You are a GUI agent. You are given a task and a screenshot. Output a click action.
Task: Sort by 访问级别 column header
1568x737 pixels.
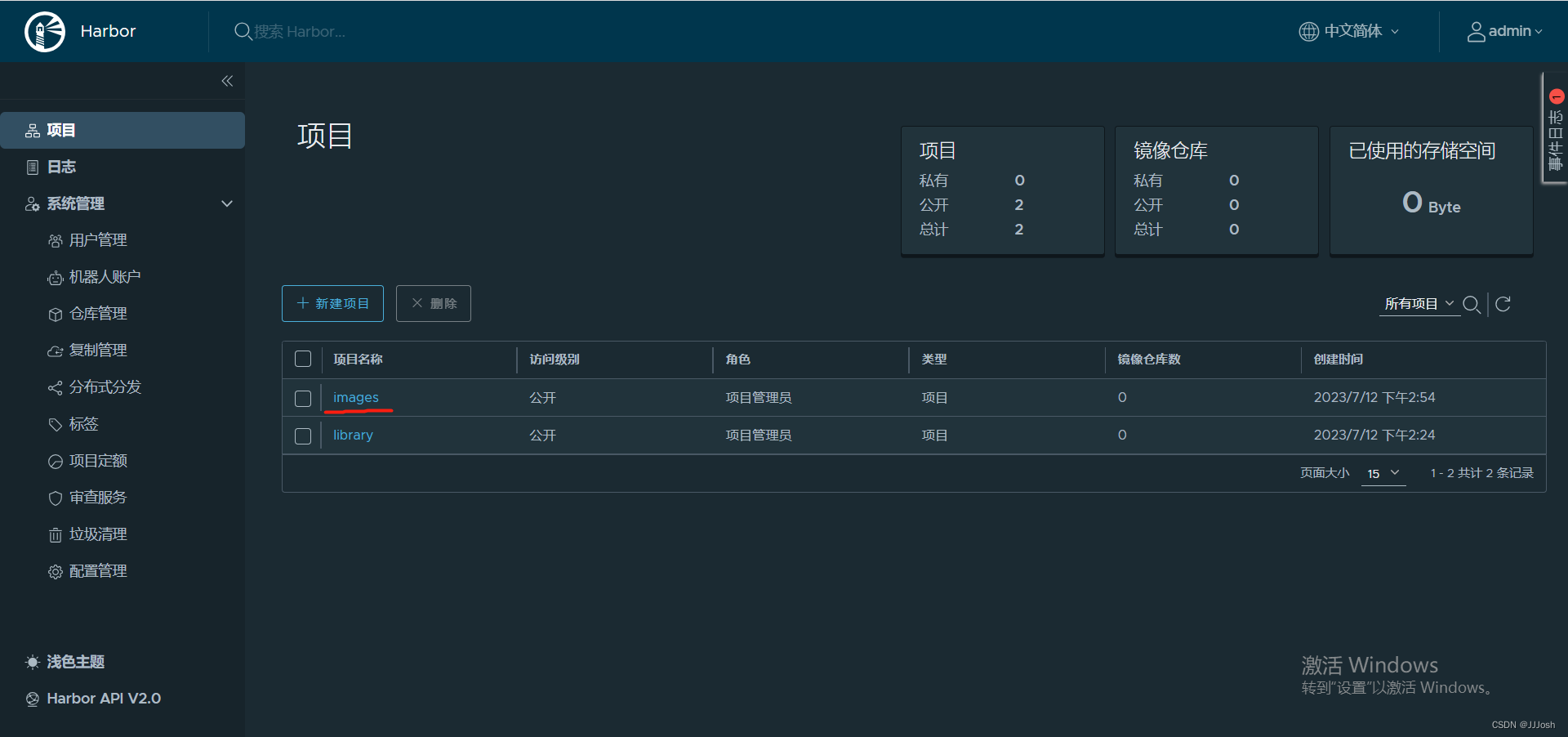coord(555,359)
